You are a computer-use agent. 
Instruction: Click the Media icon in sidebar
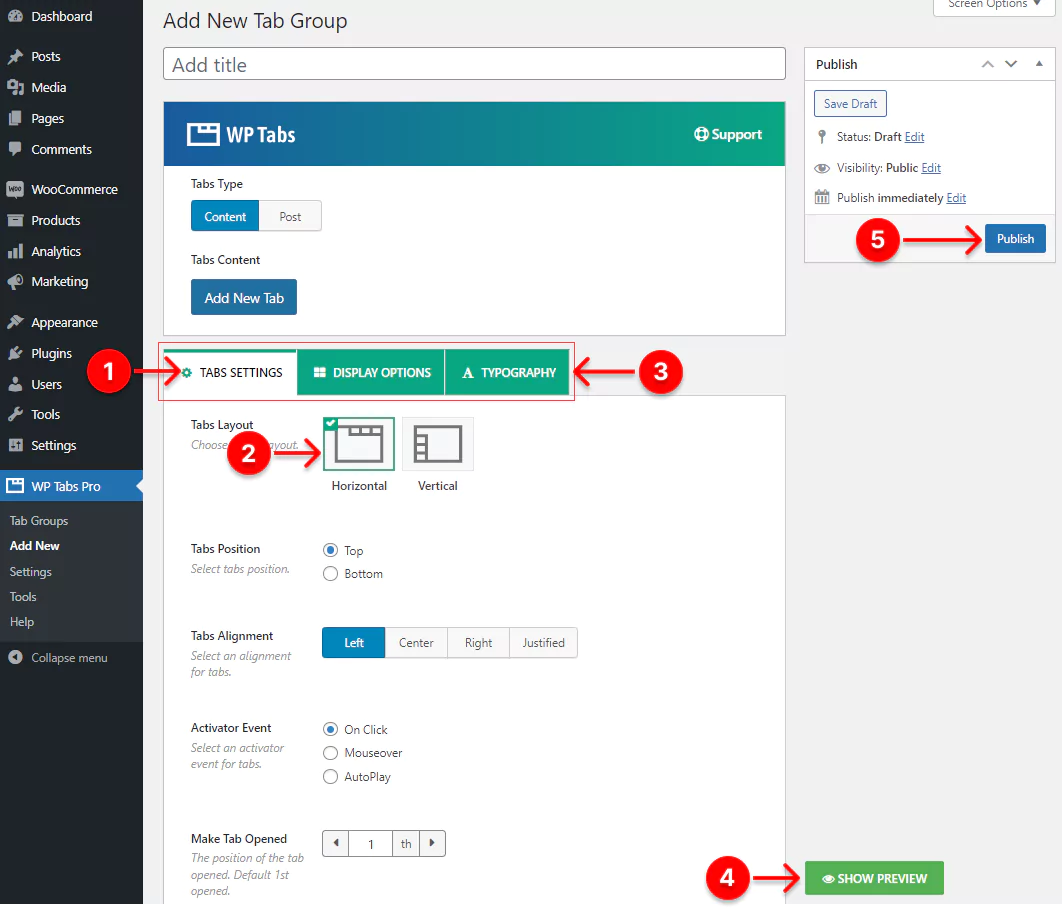point(15,87)
